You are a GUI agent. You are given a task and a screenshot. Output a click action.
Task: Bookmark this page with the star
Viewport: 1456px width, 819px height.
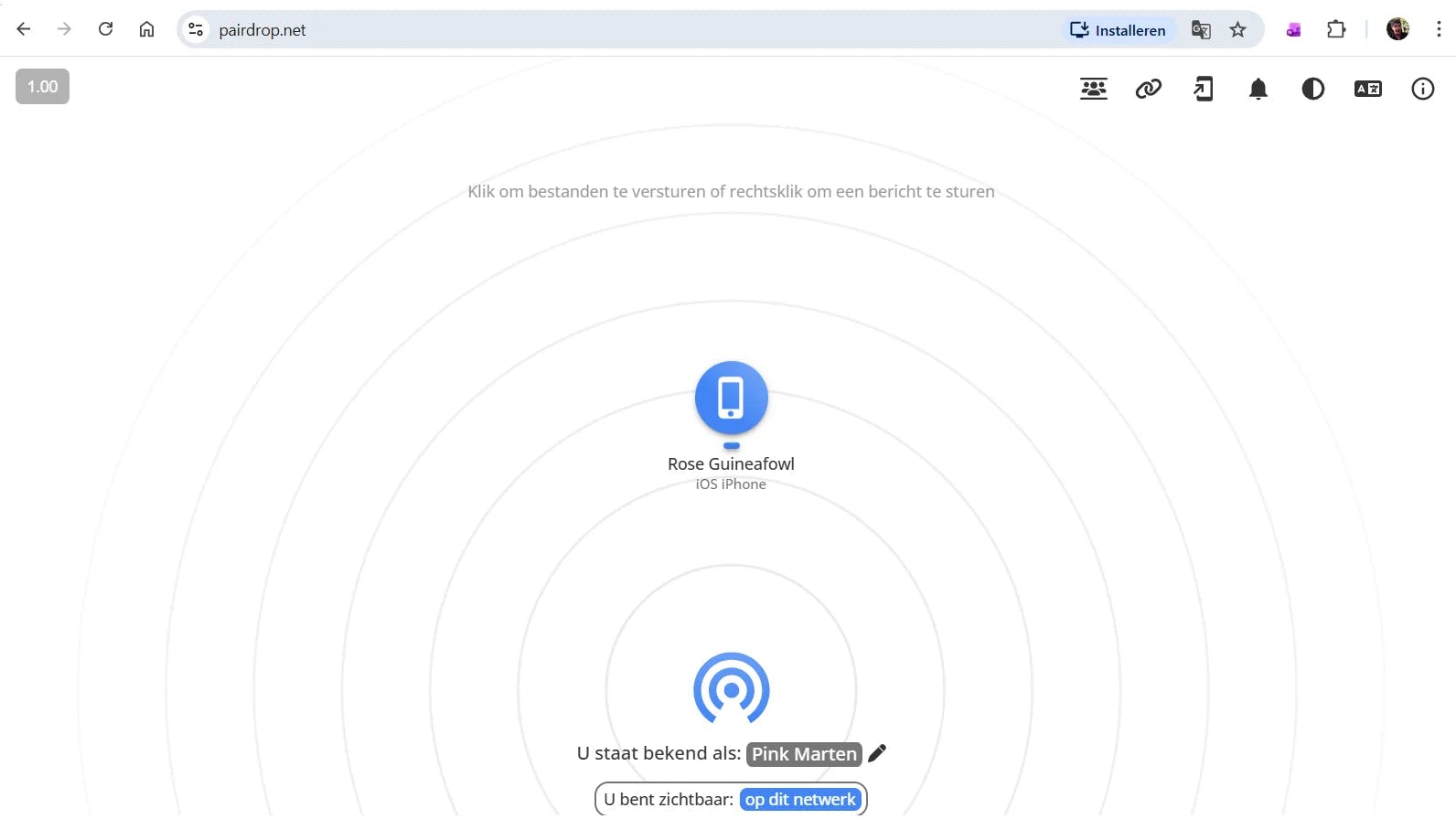tap(1238, 30)
